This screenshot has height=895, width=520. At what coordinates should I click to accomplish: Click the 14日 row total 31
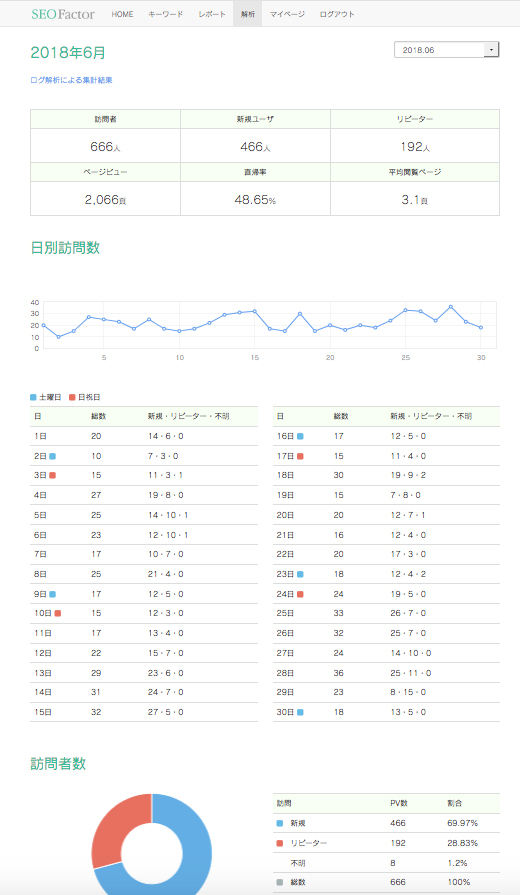click(96, 692)
